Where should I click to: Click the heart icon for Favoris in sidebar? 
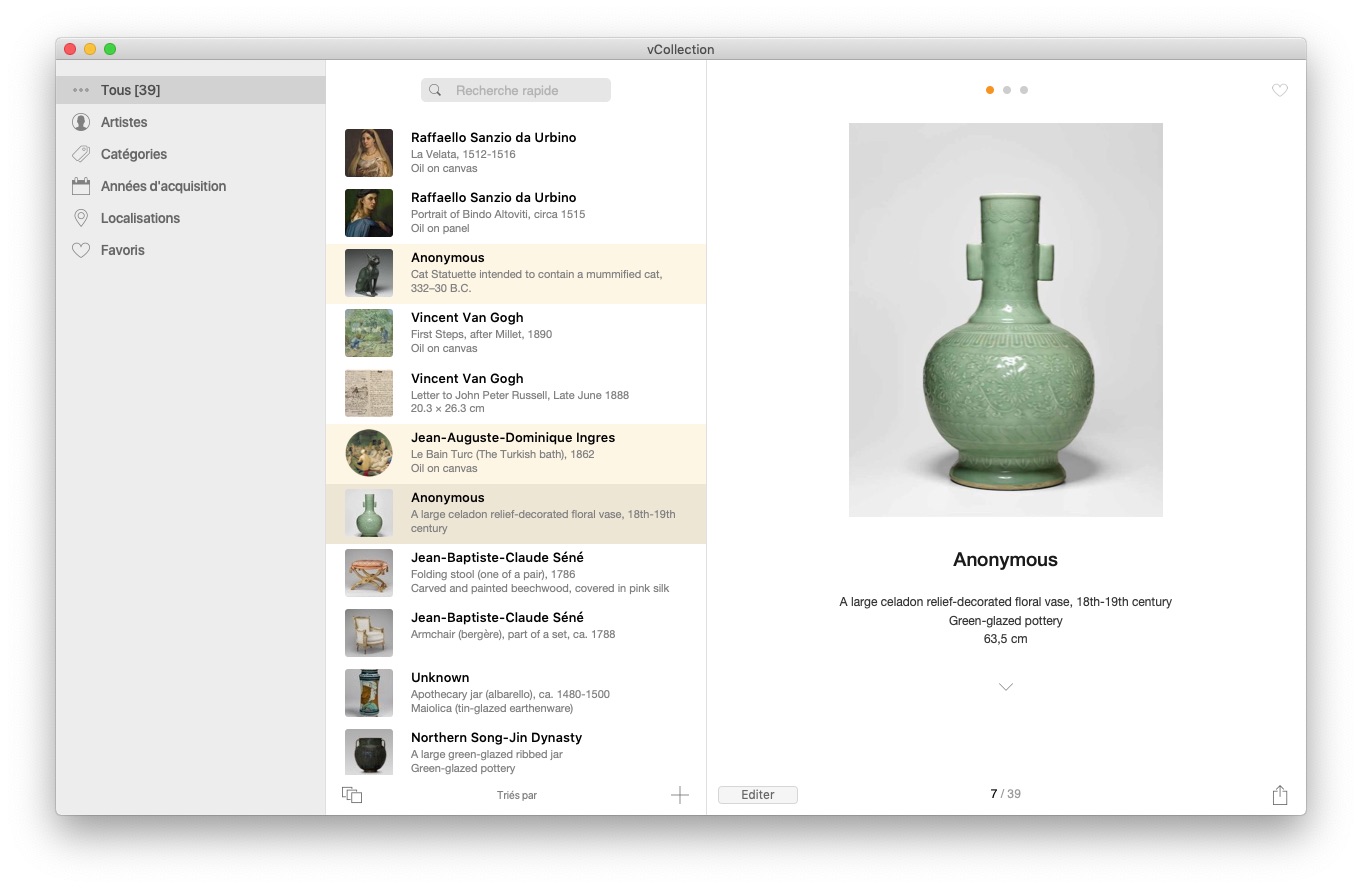[x=81, y=249]
